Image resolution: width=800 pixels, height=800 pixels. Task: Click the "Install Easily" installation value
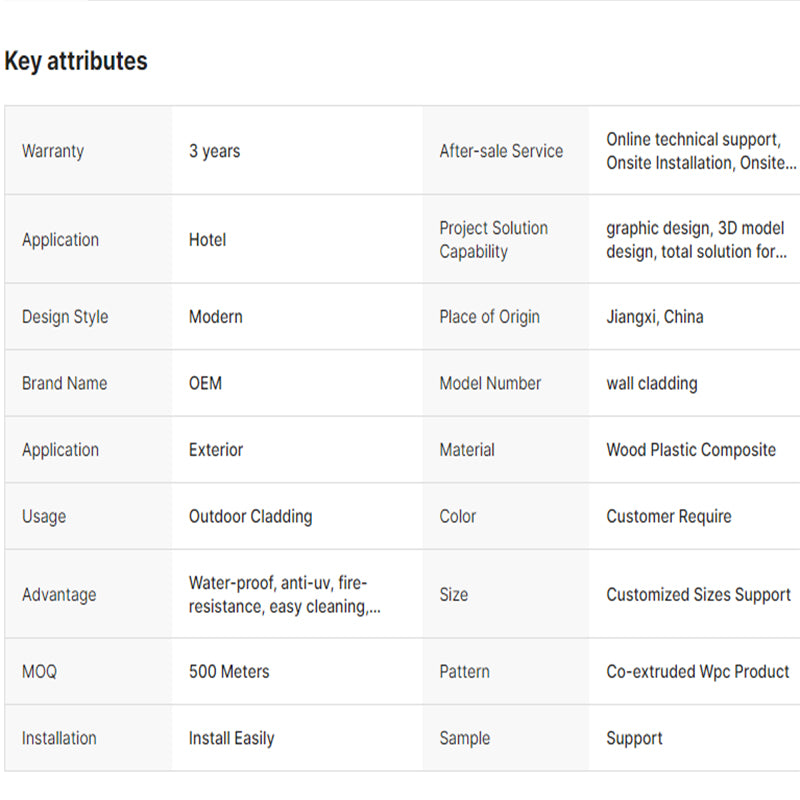click(231, 739)
